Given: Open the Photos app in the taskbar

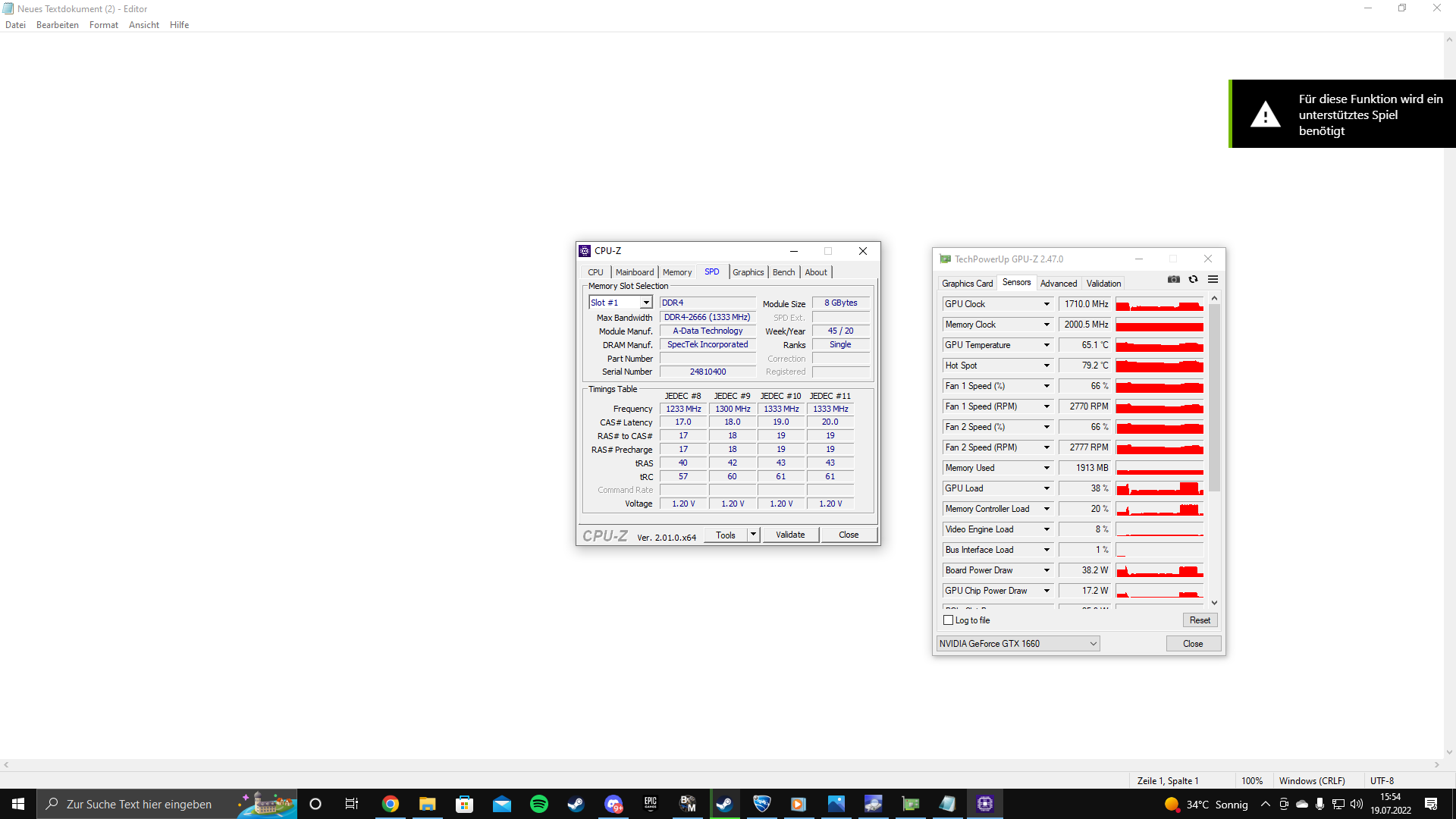Looking at the screenshot, I should point(836,804).
